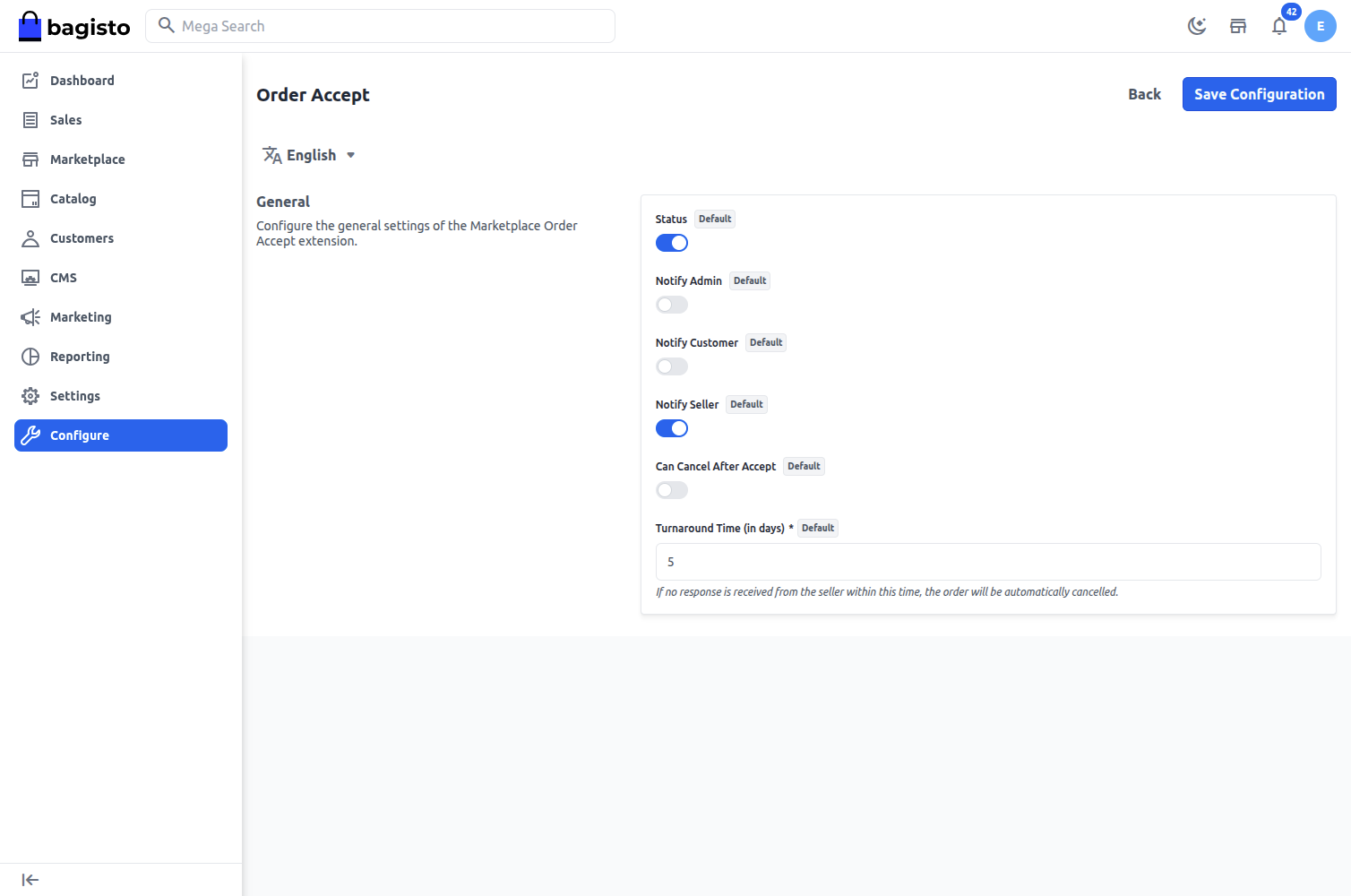Click Default tag next to Status
Image resolution: width=1351 pixels, height=896 pixels.
[715, 219]
